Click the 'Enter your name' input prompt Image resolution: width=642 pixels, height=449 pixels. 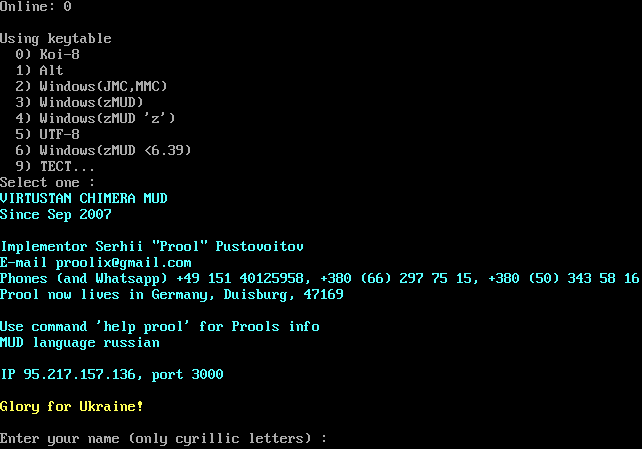coord(163,439)
